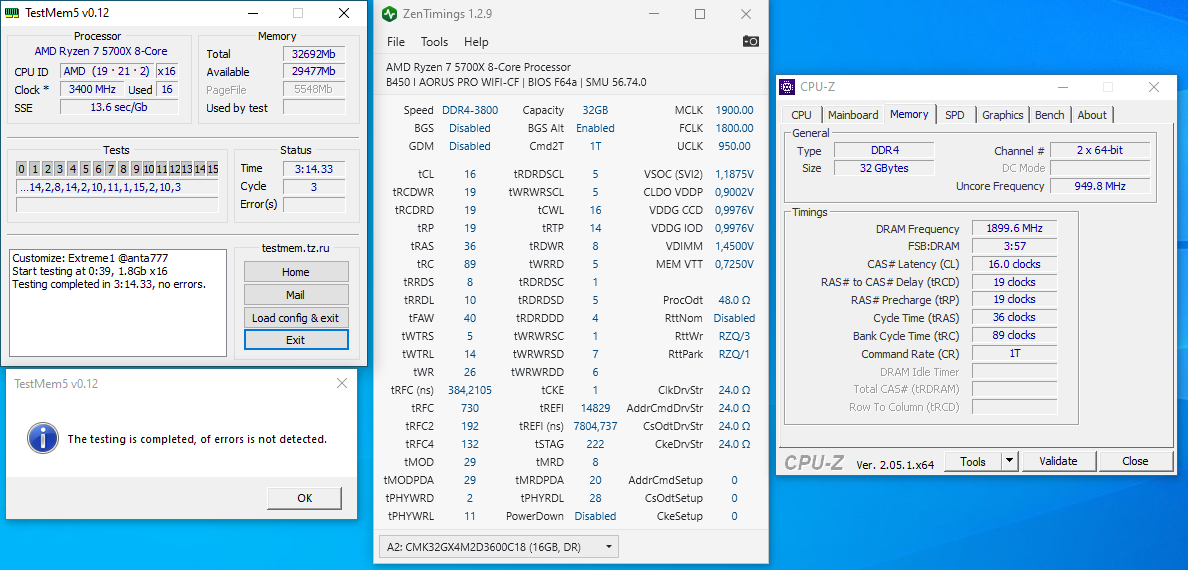
Task: Switch to the Mainboard tab in CPU-Z
Action: (x=853, y=115)
